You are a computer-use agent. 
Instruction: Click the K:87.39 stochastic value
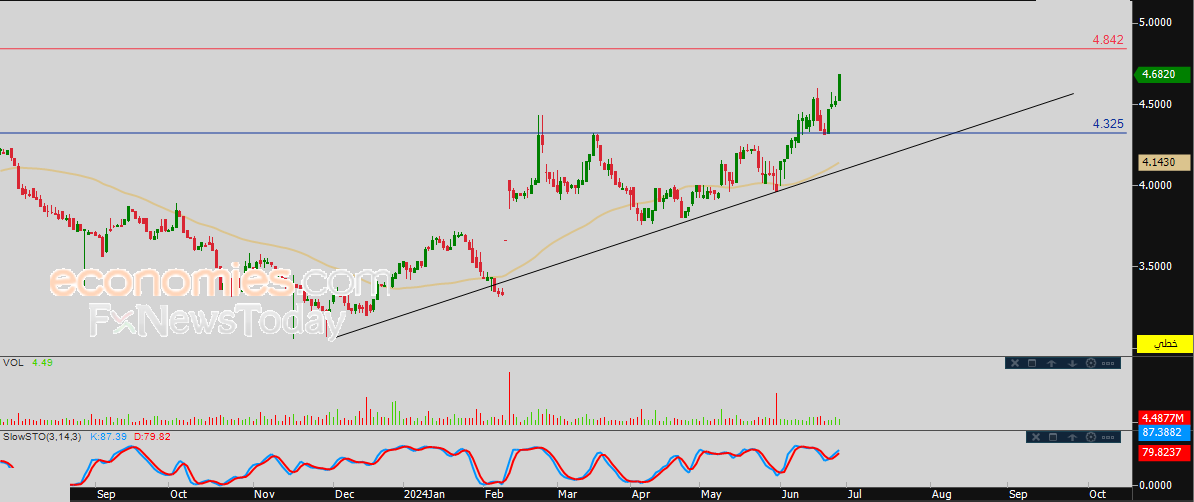(110, 436)
